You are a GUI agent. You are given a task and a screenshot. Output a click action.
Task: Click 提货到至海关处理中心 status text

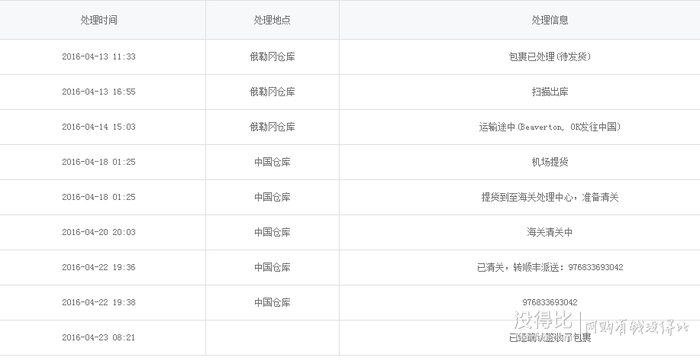click(527, 197)
